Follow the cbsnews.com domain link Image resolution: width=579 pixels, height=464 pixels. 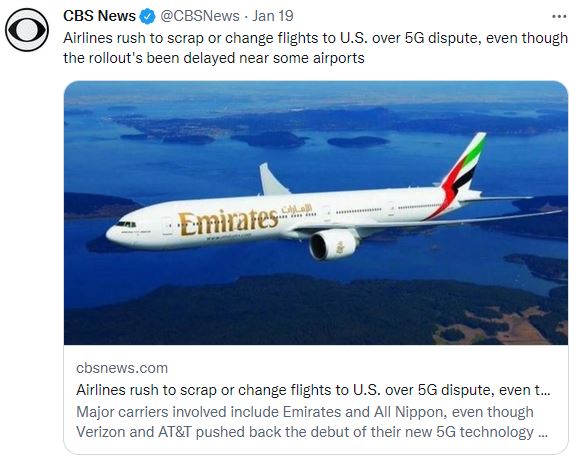tap(122, 368)
